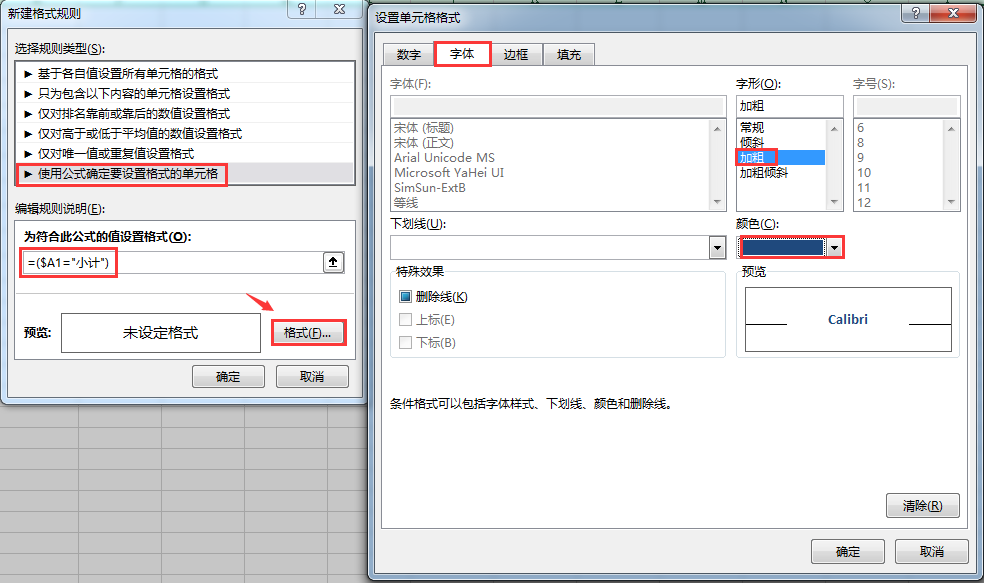Select font size 8
The height and width of the screenshot is (583, 984).
tap(860, 142)
